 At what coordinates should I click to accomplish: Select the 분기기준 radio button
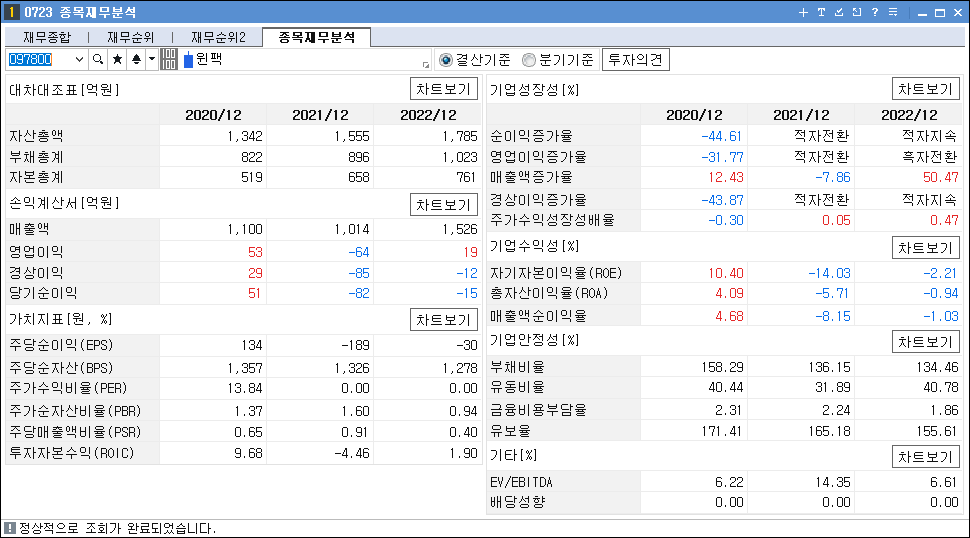click(528, 60)
